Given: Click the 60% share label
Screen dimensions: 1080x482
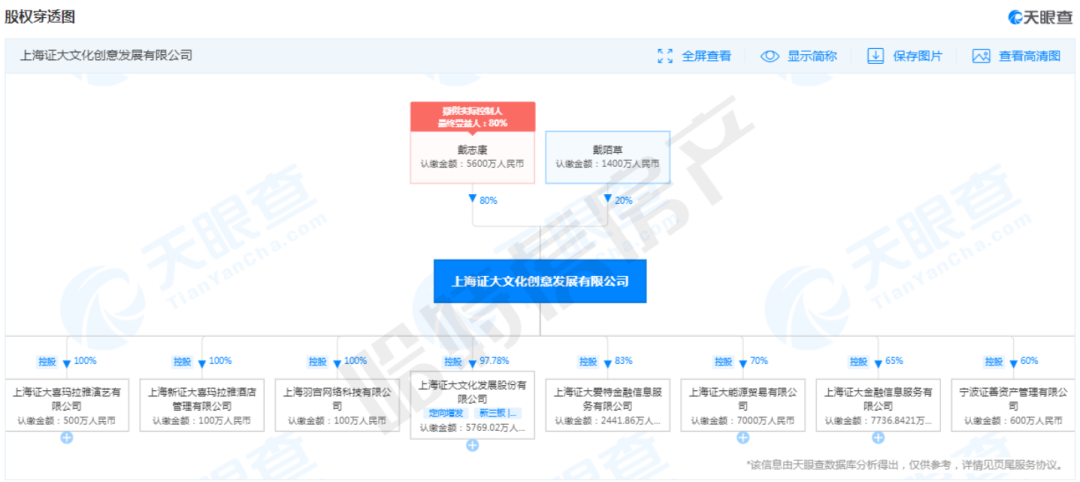Looking at the screenshot, I should click(1029, 361).
